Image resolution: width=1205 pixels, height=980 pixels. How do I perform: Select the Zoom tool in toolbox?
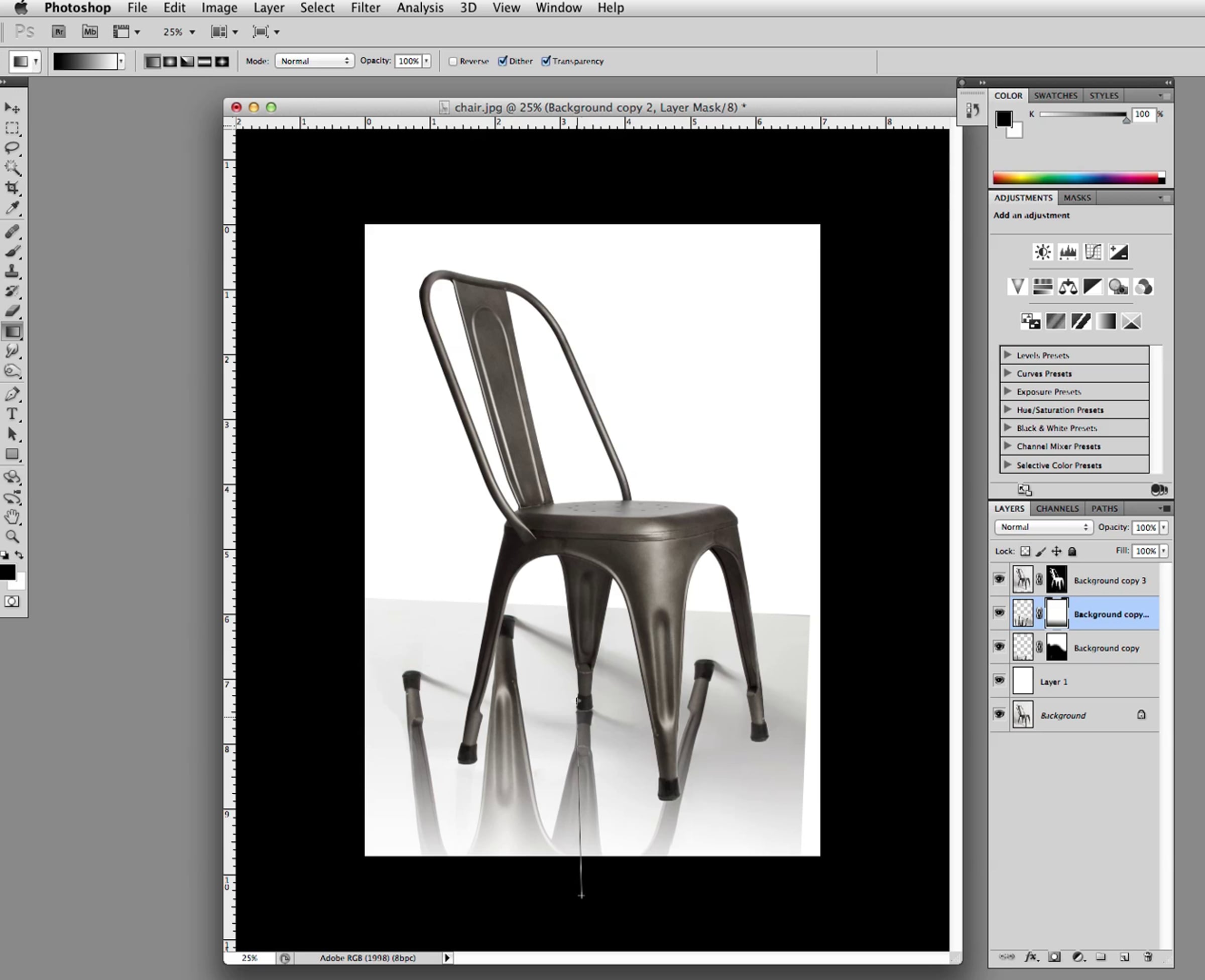[13, 536]
